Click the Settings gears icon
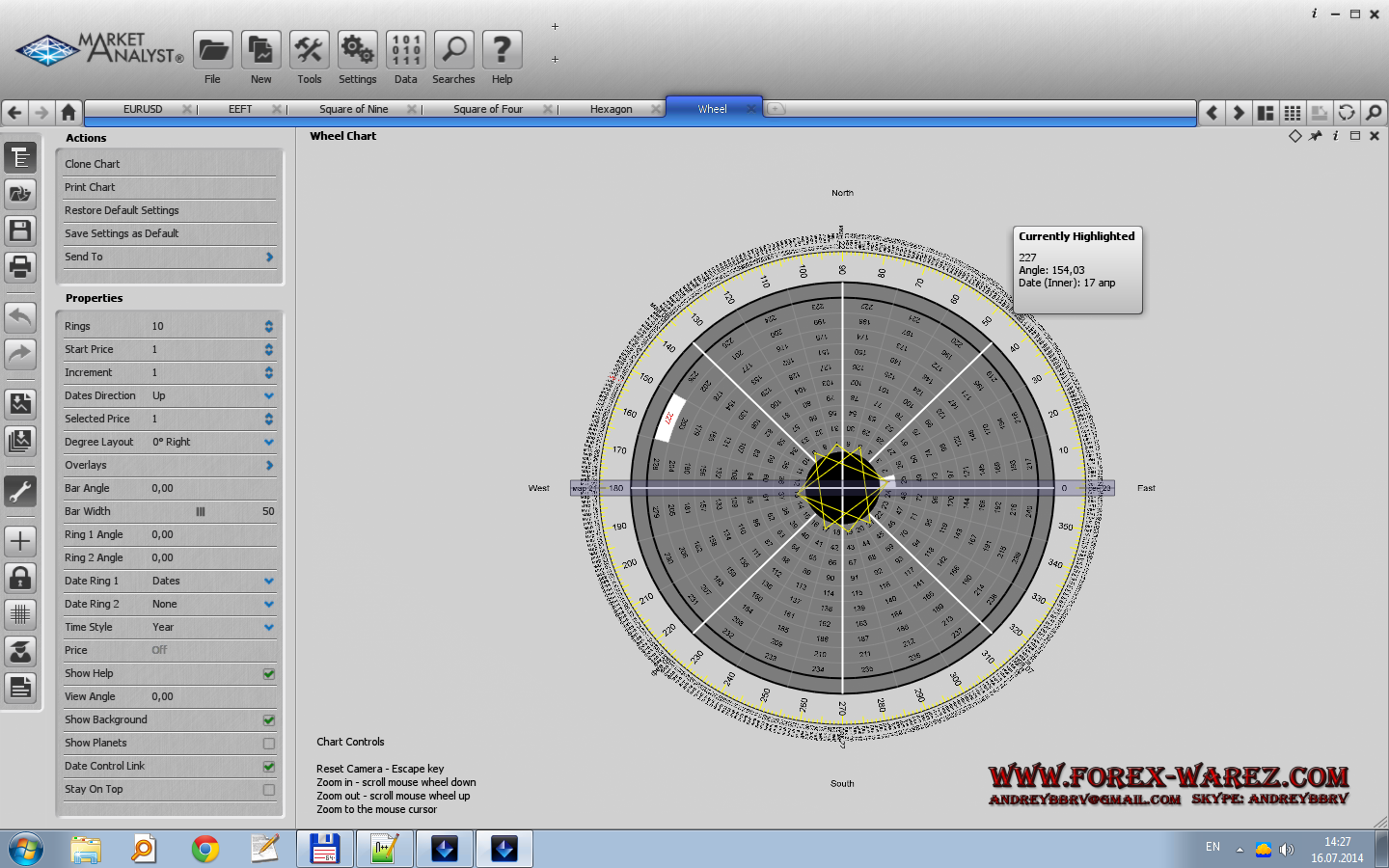1389x868 pixels. point(357,50)
